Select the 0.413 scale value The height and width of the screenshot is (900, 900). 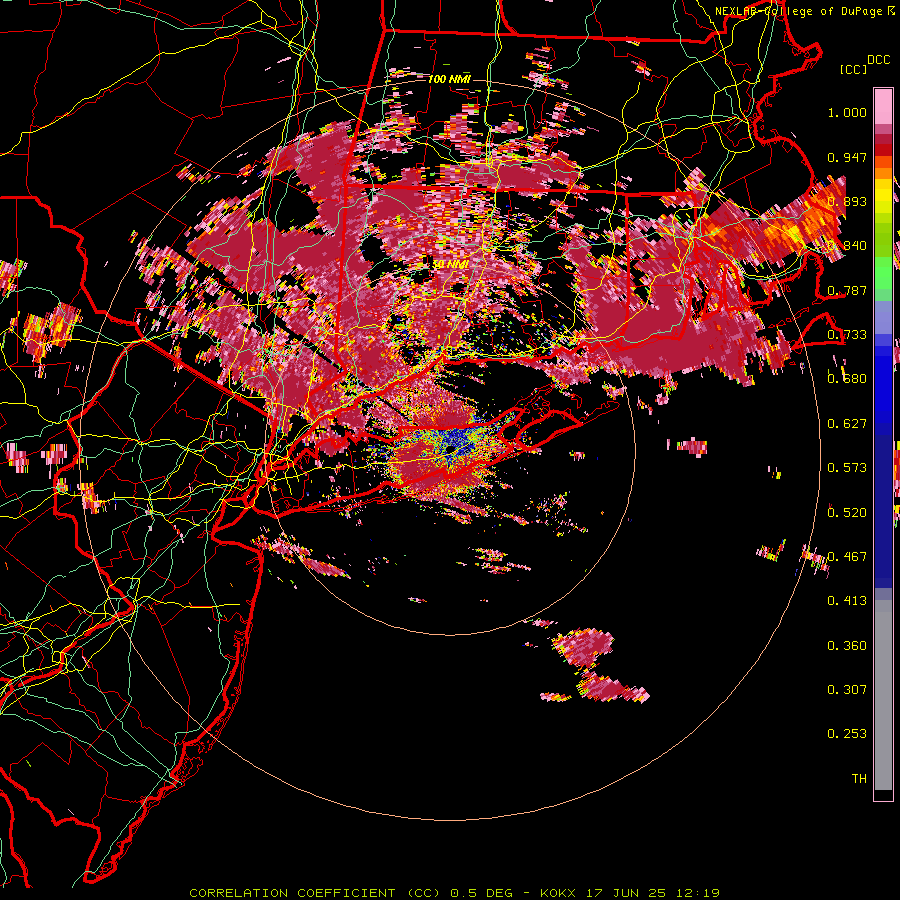[x=847, y=601]
